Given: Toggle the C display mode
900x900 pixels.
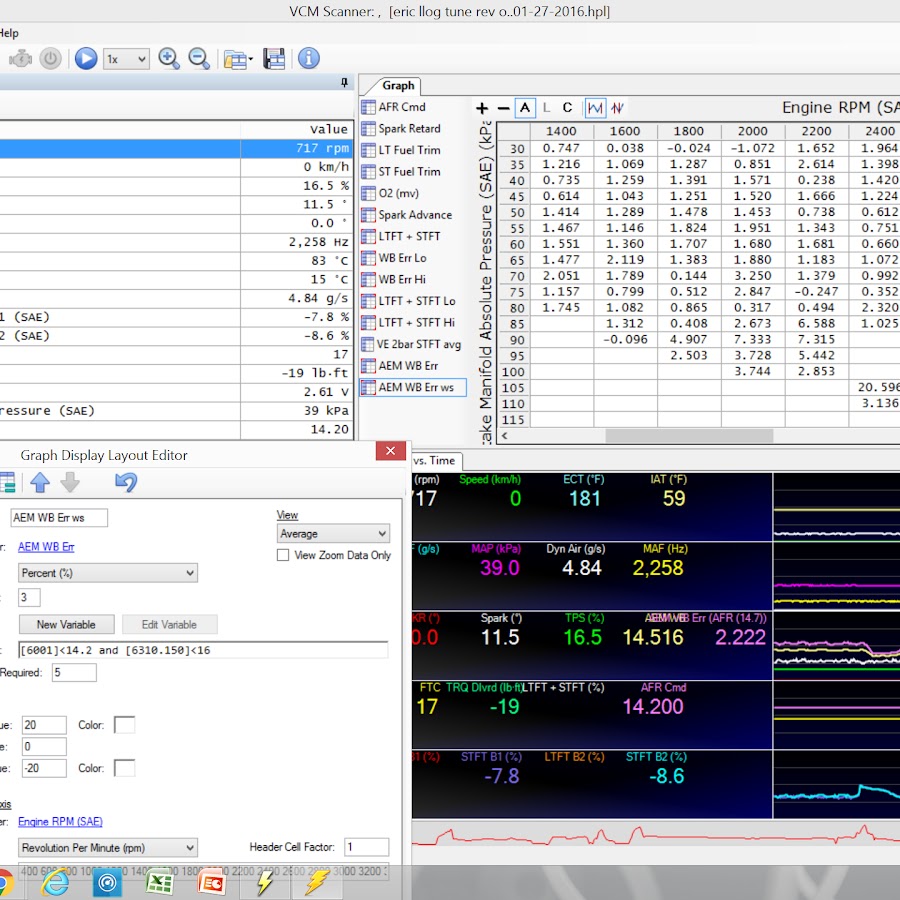Looking at the screenshot, I should [x=567, y=108].
